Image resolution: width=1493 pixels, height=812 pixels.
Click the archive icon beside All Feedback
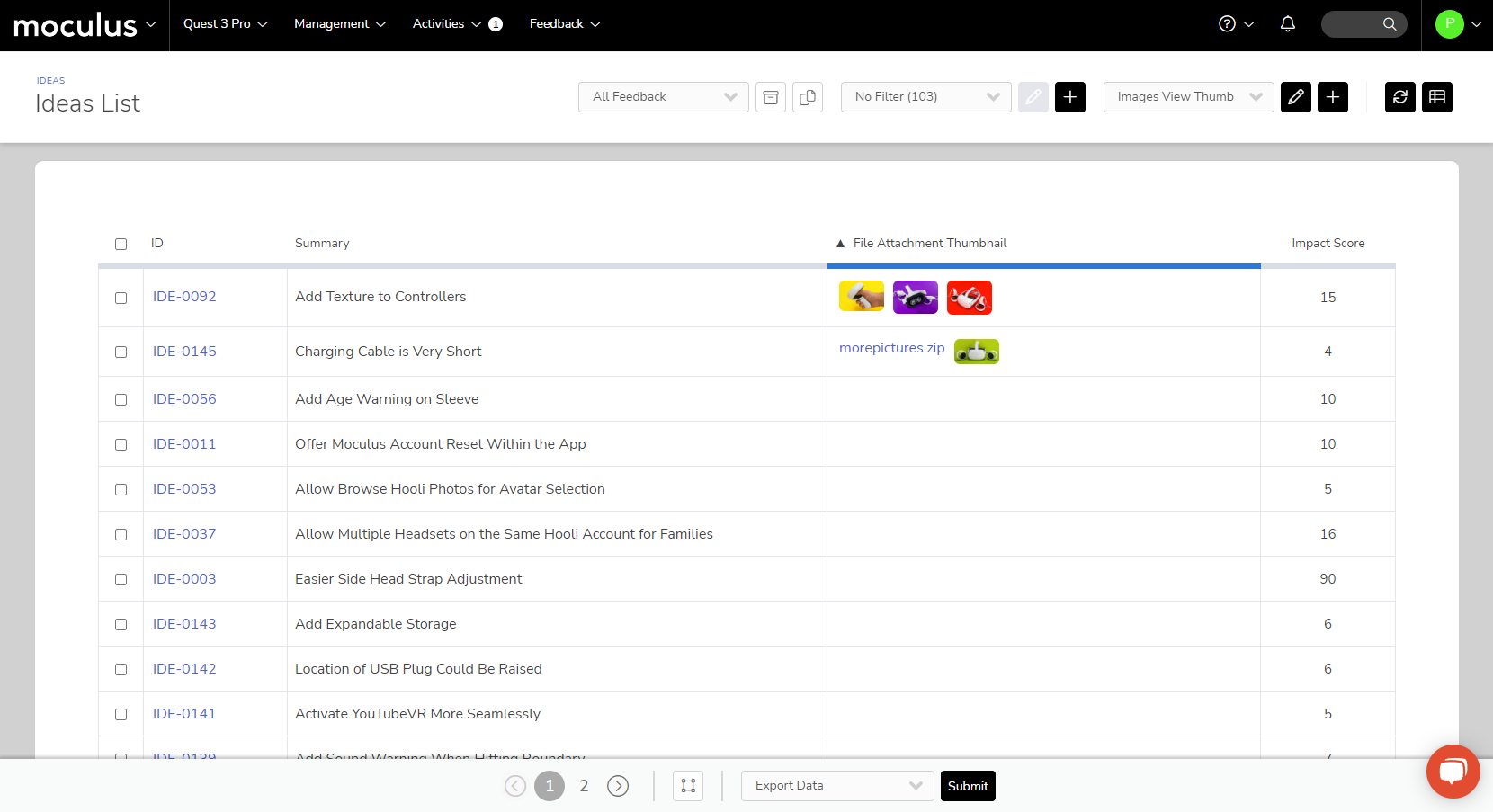[x=771, y=97]
